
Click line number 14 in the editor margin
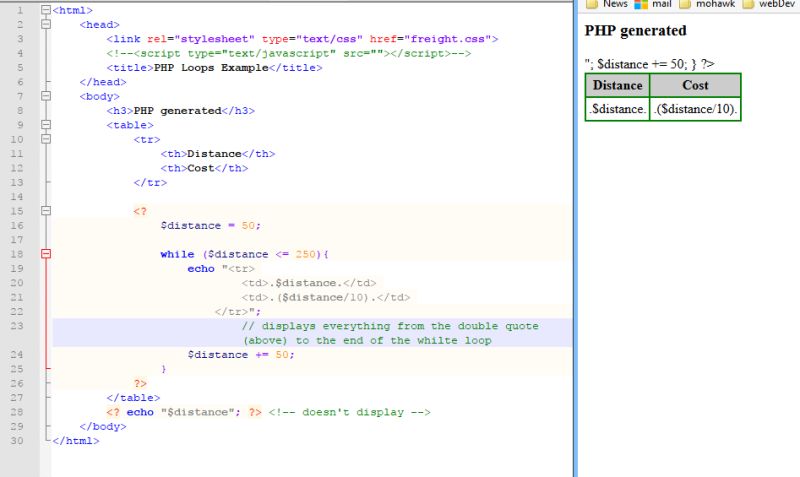tap(17, 196)
